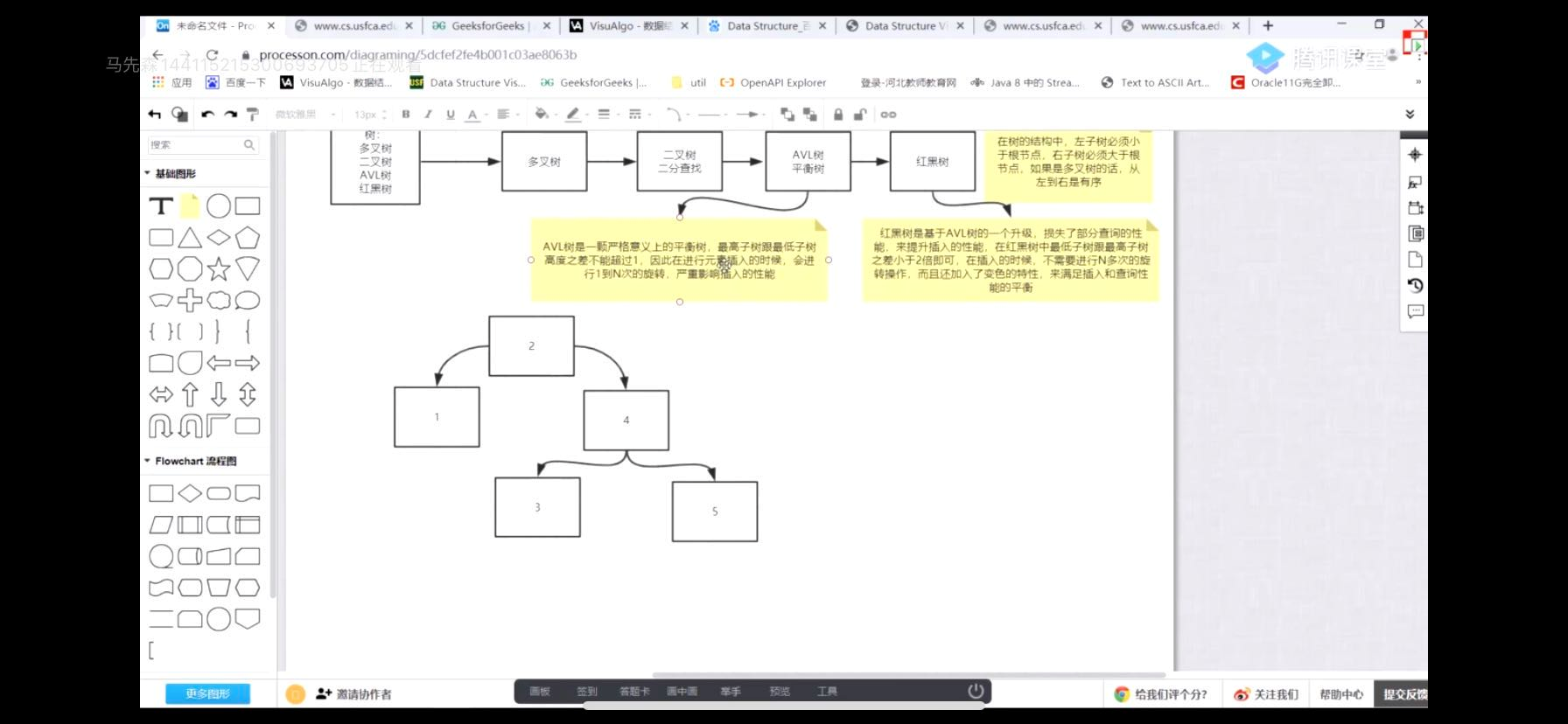
Task: Toggle underline text formatting
Action: coord(451,115)
